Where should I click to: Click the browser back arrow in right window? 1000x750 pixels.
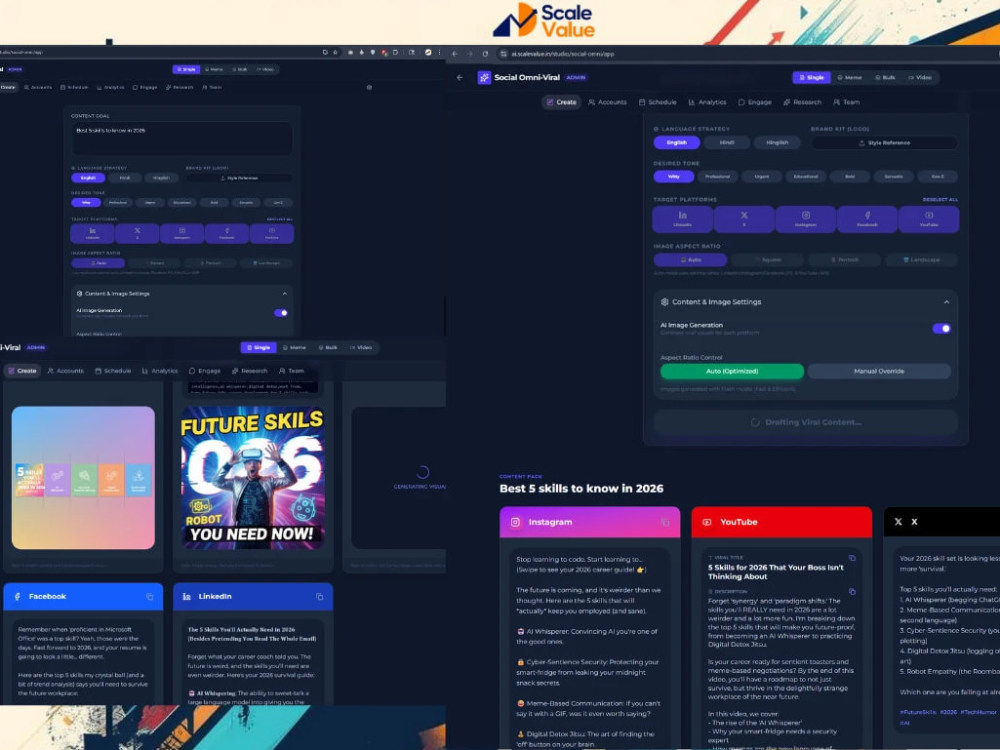point(455,54)
